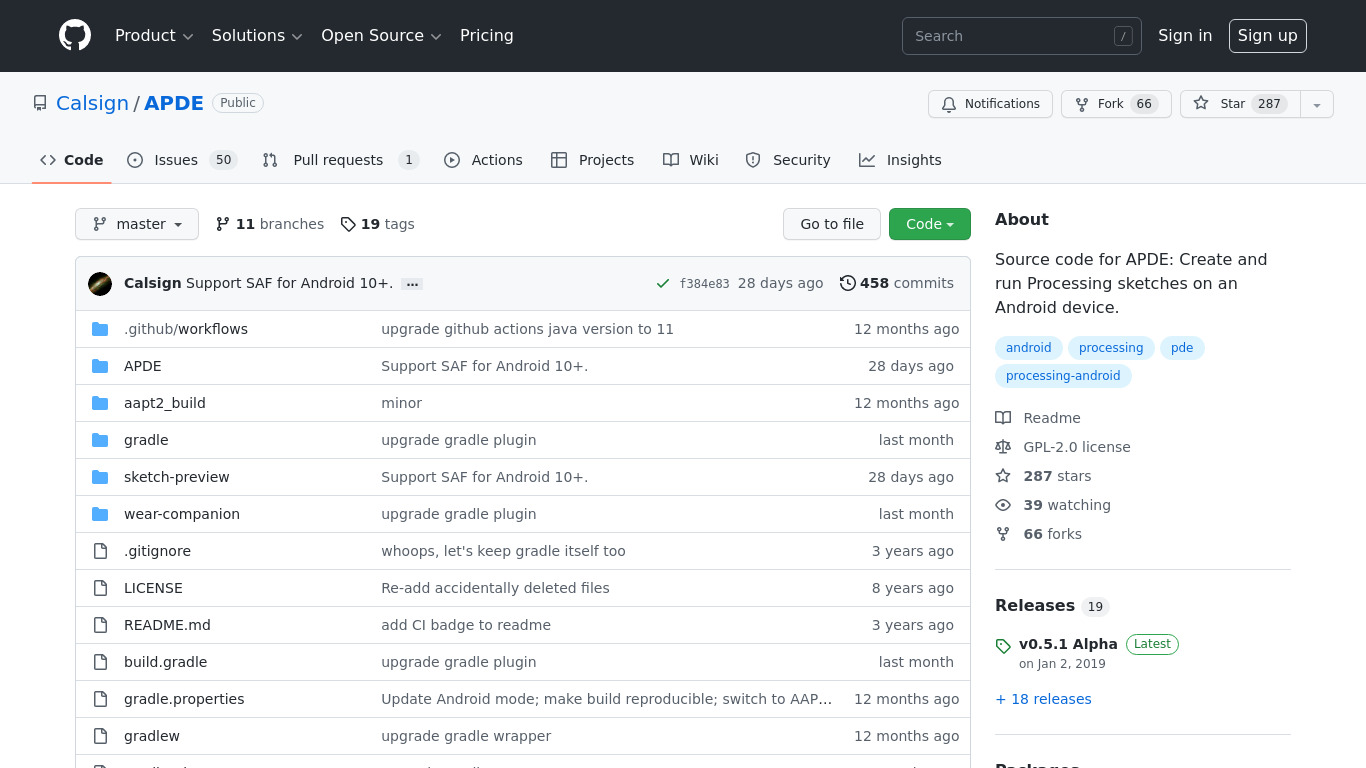
Task: Open the Projects tab
Action: (x=592, y=160)
